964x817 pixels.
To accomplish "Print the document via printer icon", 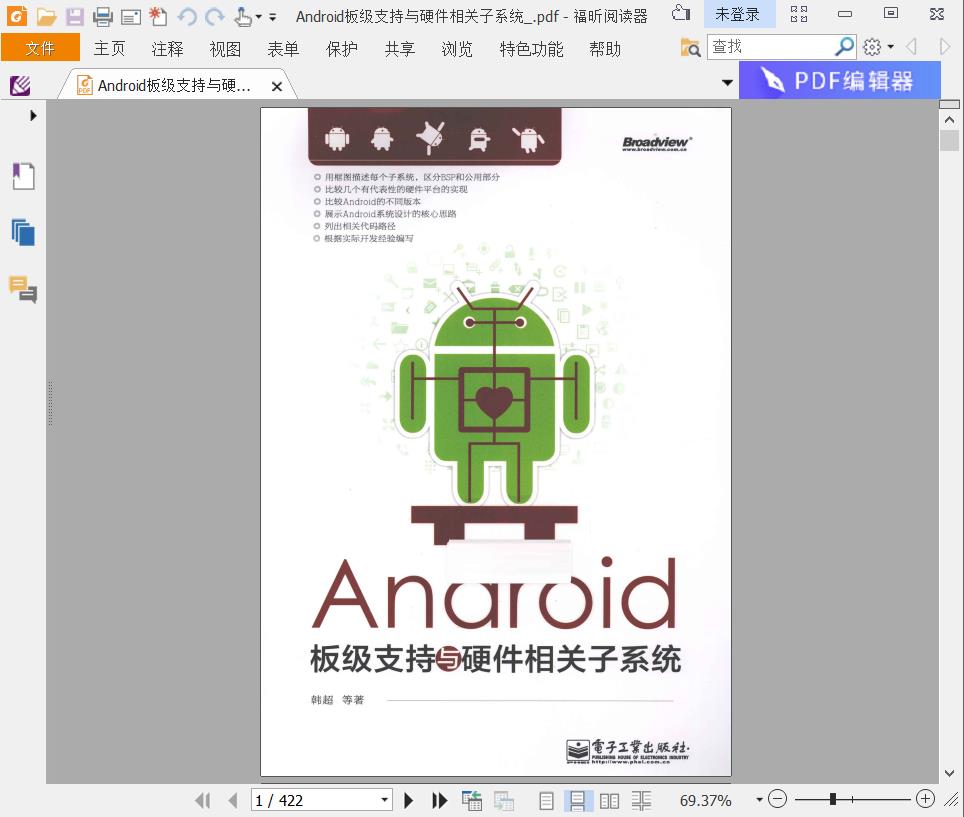I will (x=103, y=17).
